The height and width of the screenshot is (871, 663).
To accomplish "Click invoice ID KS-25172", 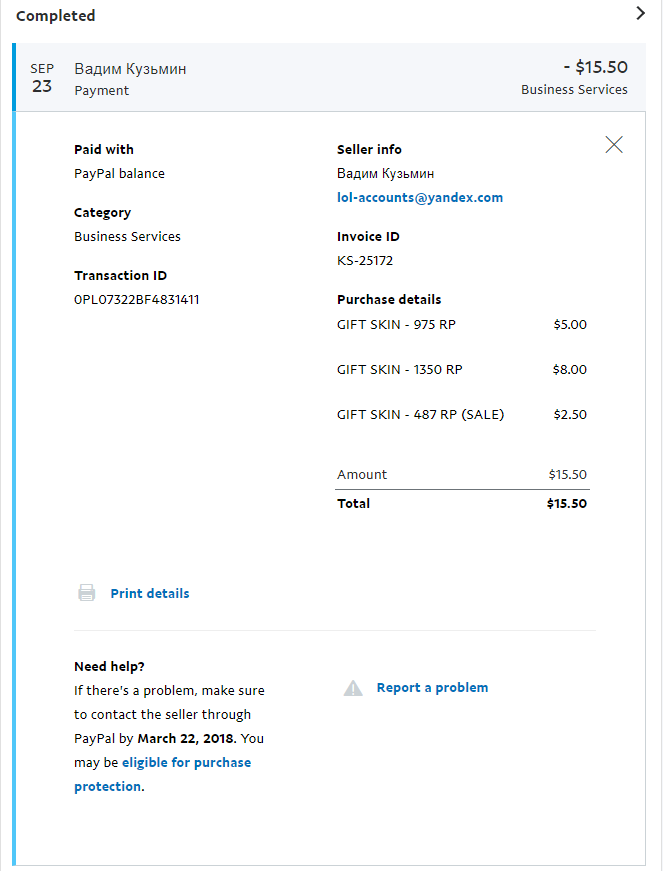I will coord(365,261).
